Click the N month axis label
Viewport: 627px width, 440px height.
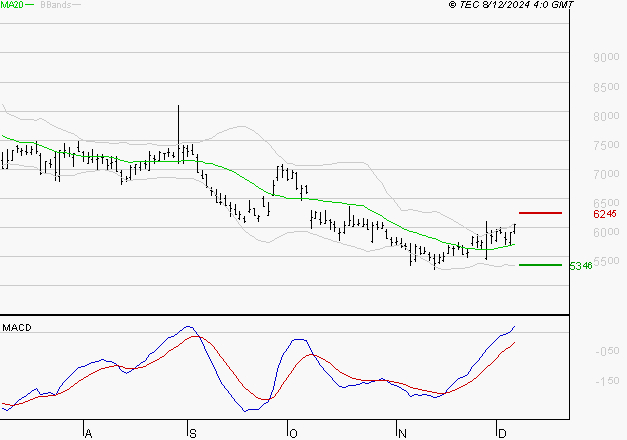pyautogui.click(x=402, y=434)
